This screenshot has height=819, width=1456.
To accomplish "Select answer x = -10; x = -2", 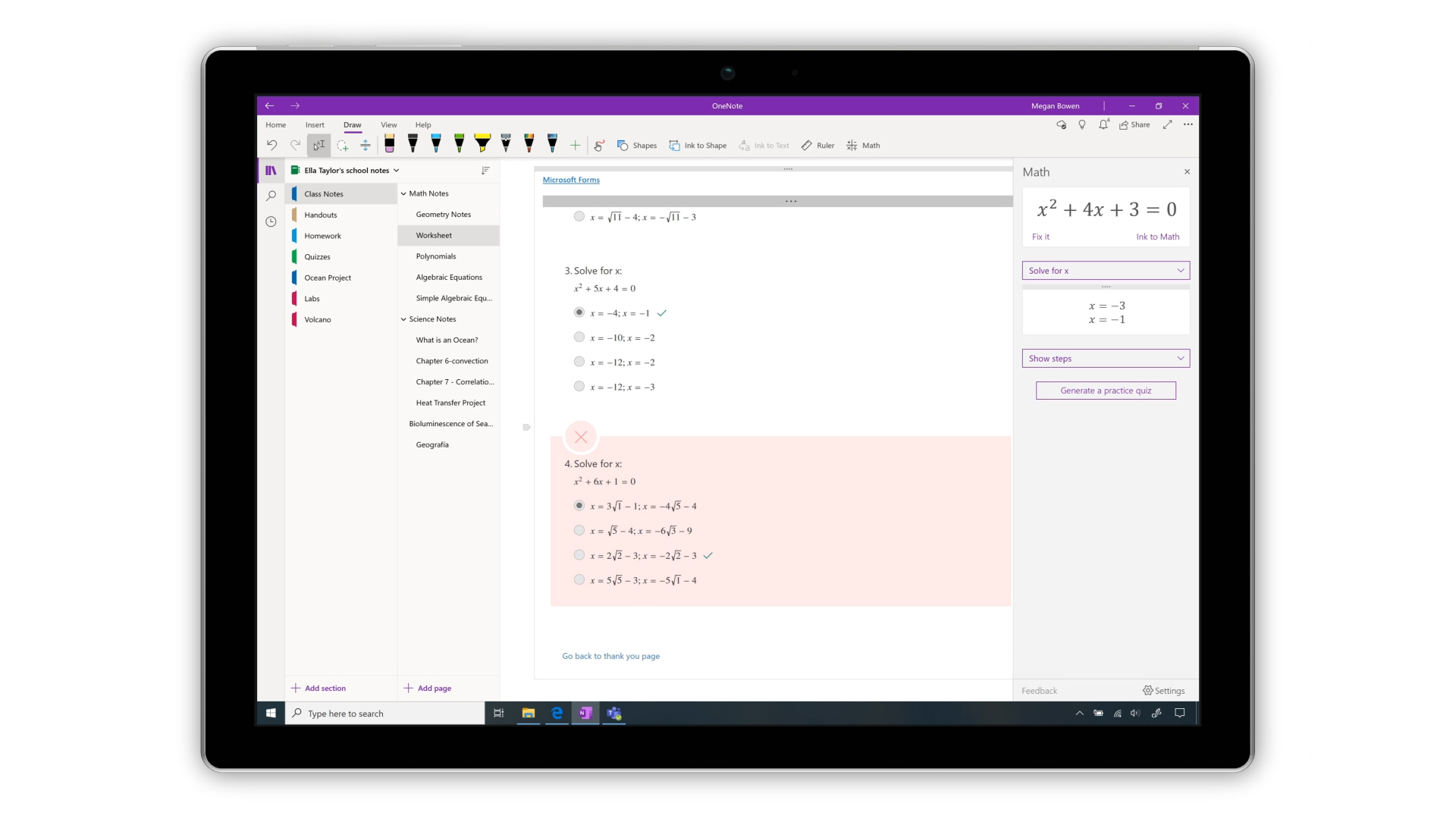I will tap(579, 337).
